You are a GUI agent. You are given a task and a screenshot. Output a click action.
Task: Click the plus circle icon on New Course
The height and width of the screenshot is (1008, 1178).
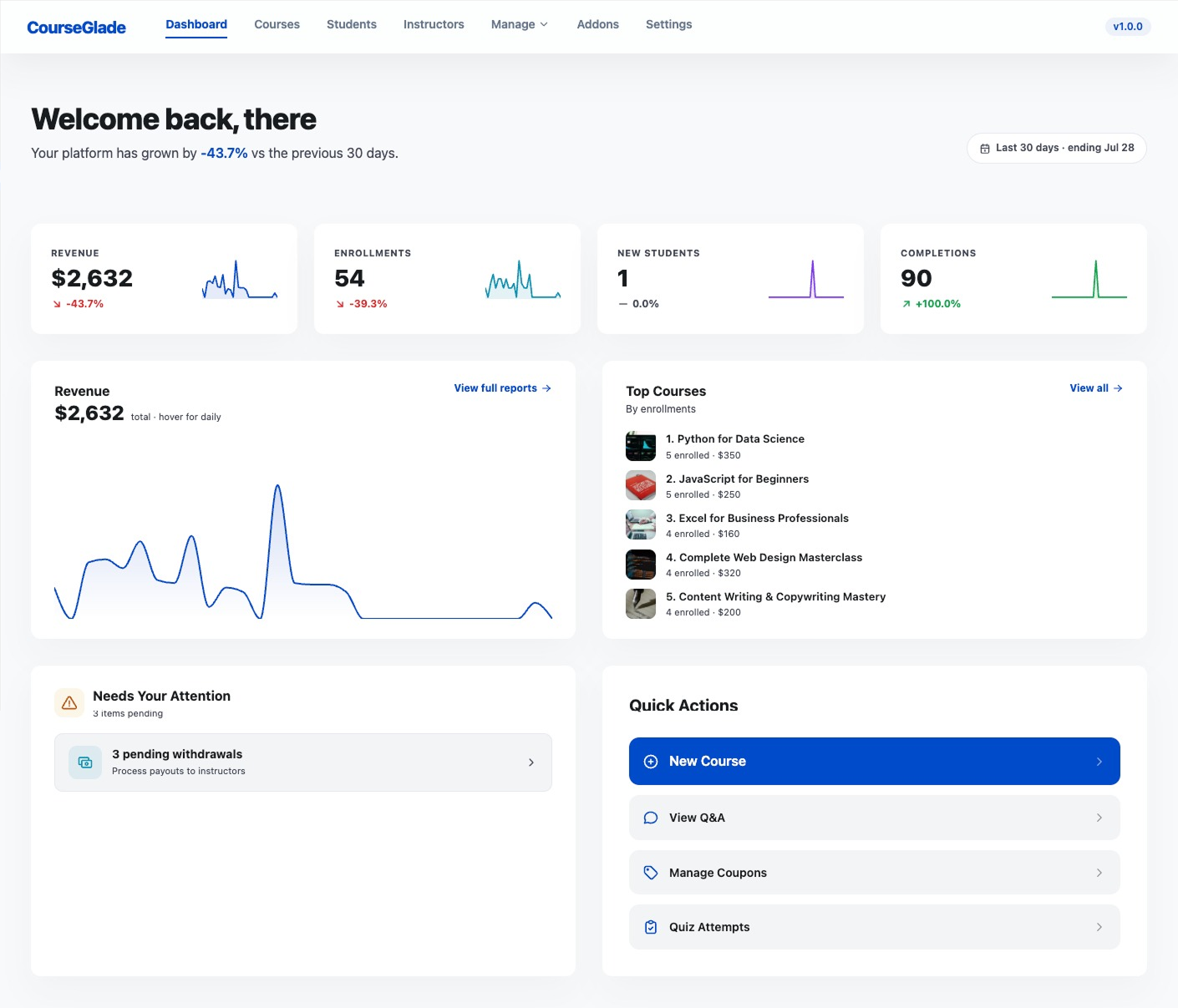[x=651, y=762]
